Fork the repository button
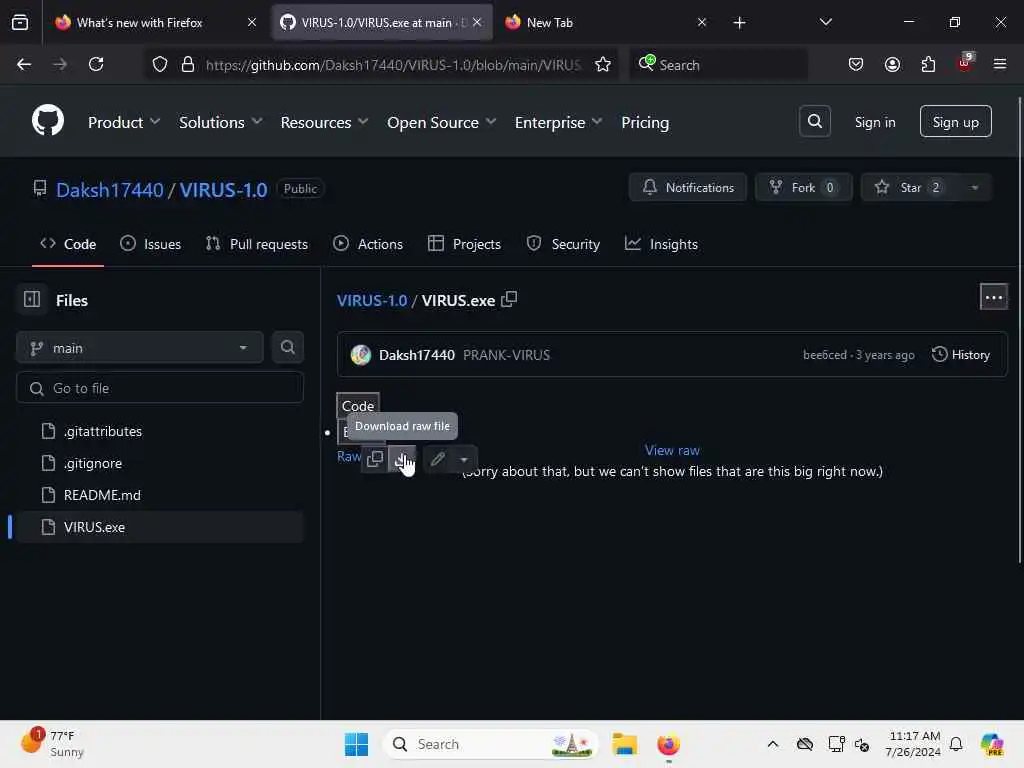1024x768 pixels. (x=803, y=187)
